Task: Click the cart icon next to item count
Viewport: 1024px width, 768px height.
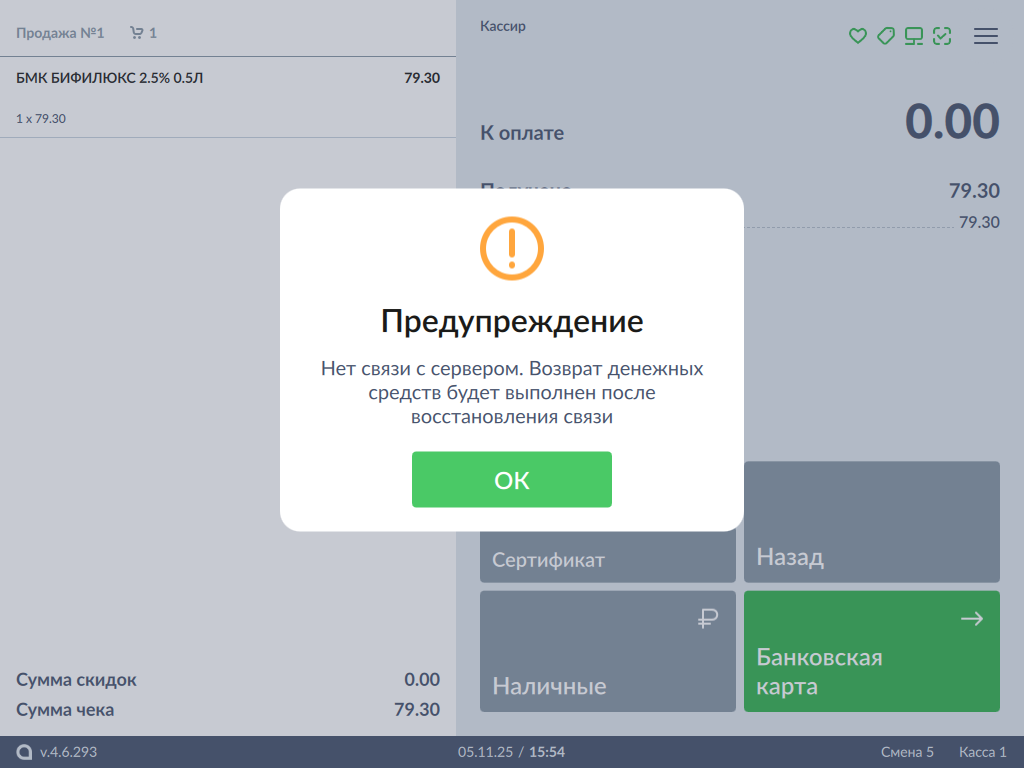Action: [x=137, y=33]
